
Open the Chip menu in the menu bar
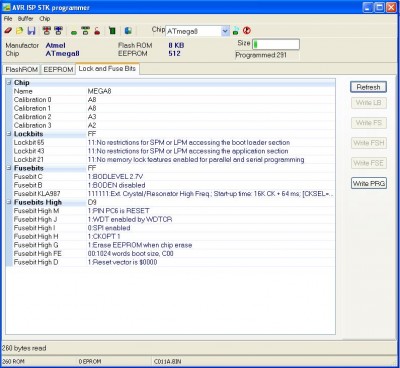click(x=45, y=19)
